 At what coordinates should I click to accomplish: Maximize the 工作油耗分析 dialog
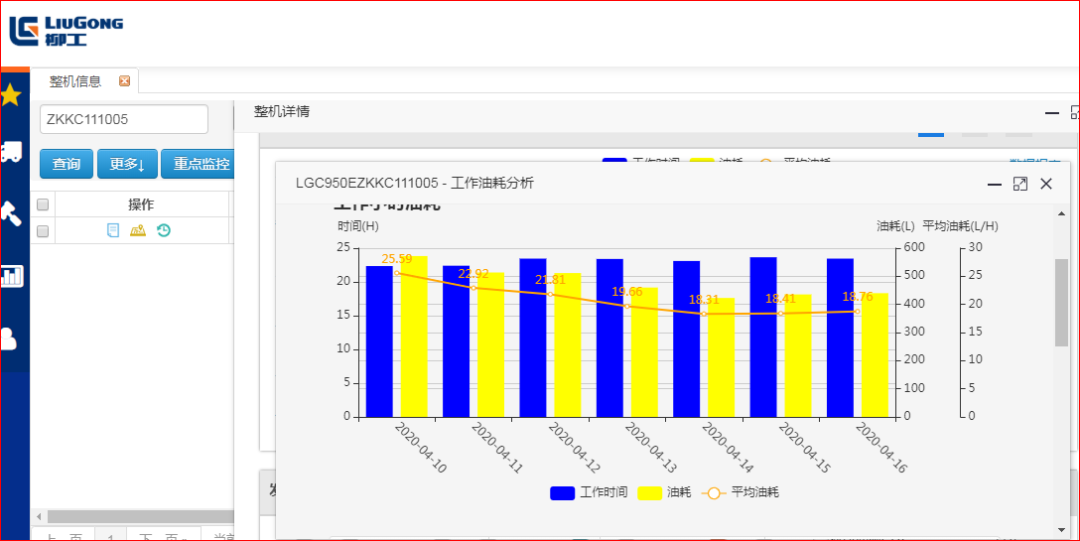tap(1020, 183)
